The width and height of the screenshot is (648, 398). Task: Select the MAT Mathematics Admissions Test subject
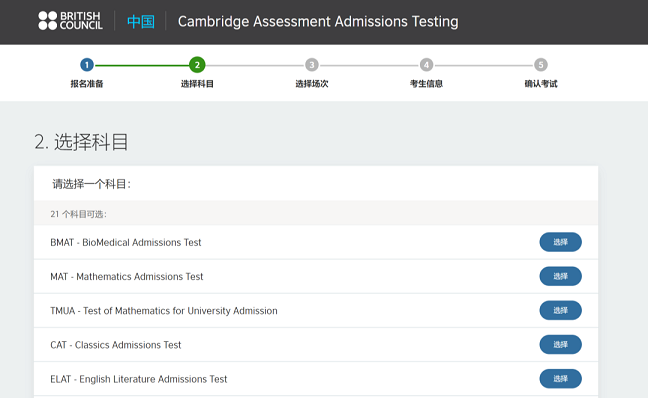pyautogui.click(x=560, y=276)
